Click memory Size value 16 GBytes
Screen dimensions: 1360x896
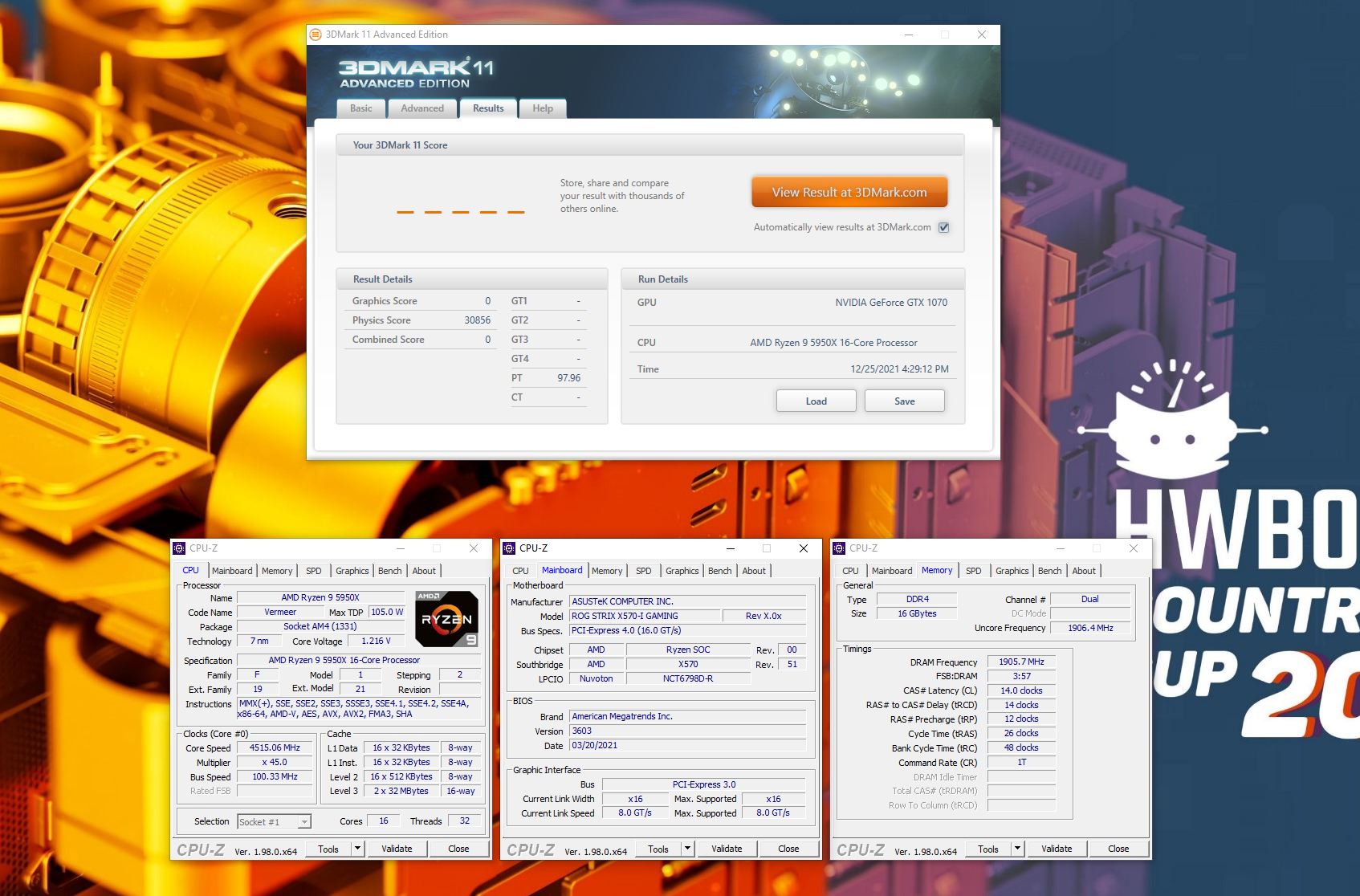click(x=917, y=613)
